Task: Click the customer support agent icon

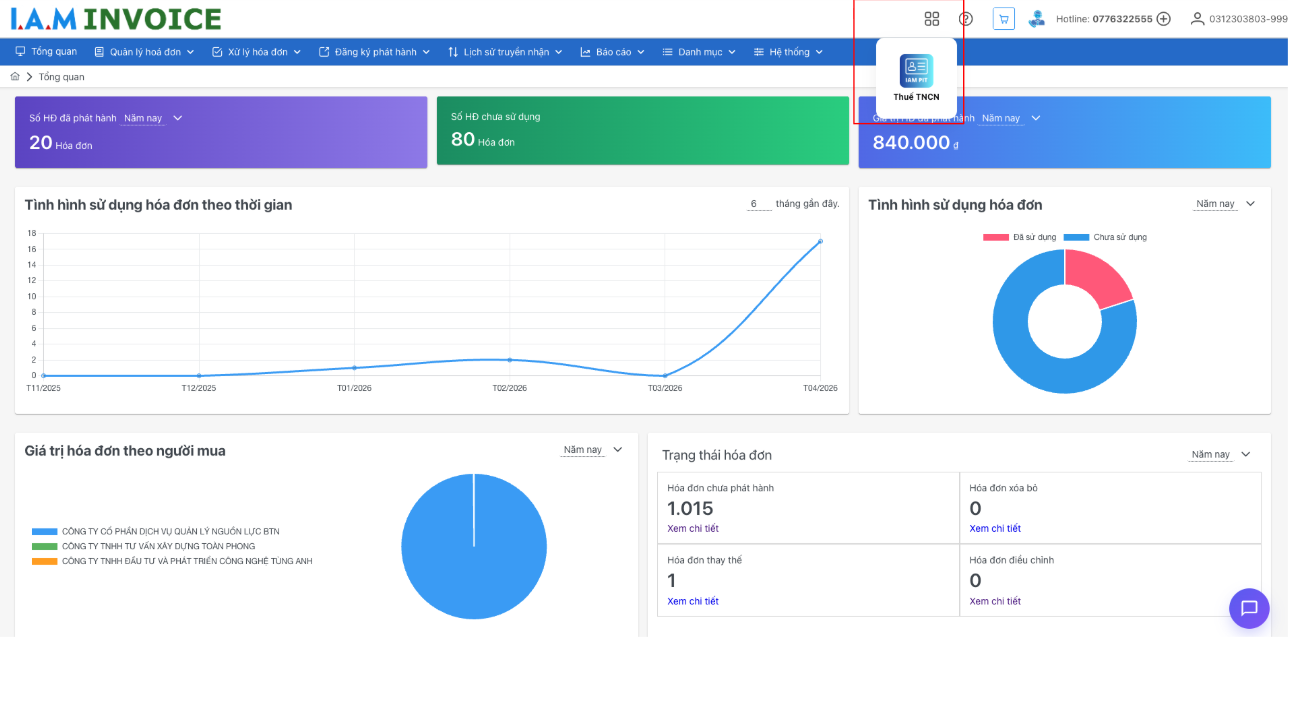Action: click(1037, 19)
